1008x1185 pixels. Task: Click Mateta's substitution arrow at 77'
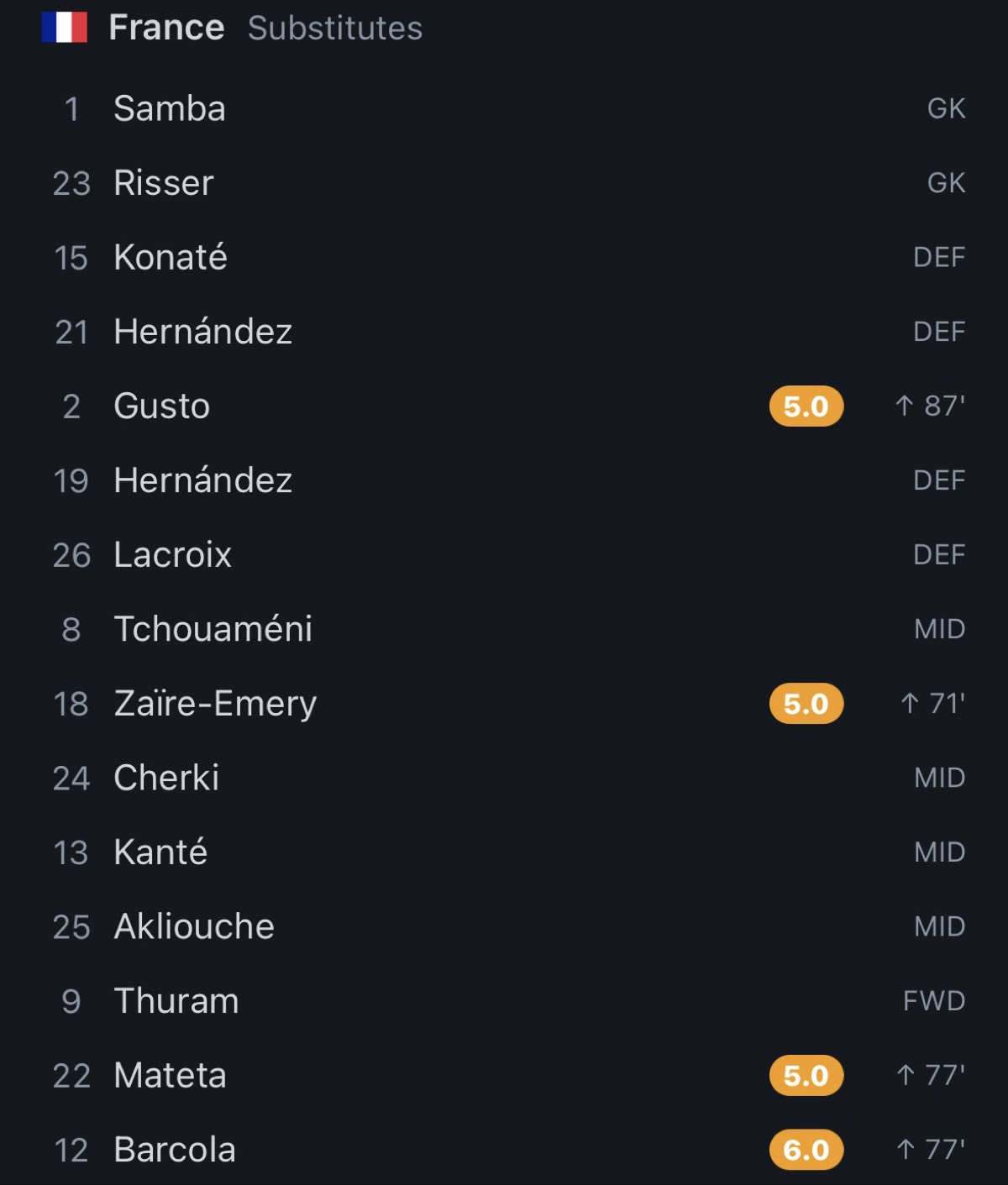pyautogui.click(x=906, y=1076)
